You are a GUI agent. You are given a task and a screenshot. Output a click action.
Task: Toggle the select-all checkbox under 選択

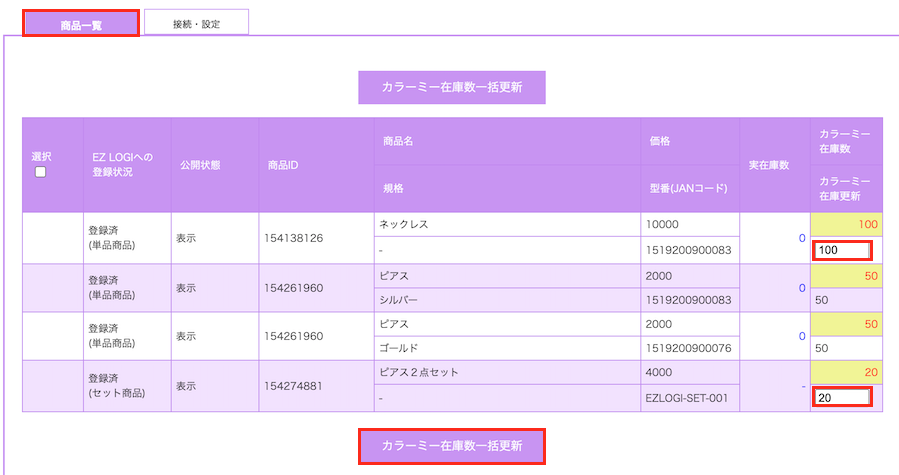tap(41, 172)
